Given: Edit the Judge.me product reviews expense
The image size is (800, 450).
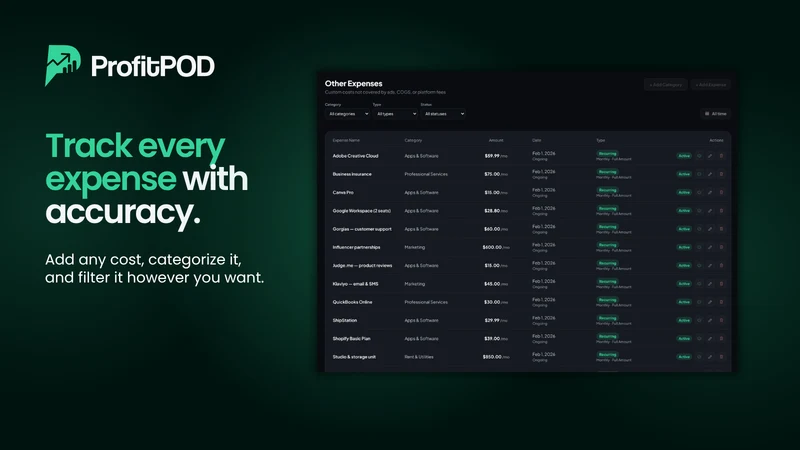Looking at the screenshot, I should click(710, 265).
